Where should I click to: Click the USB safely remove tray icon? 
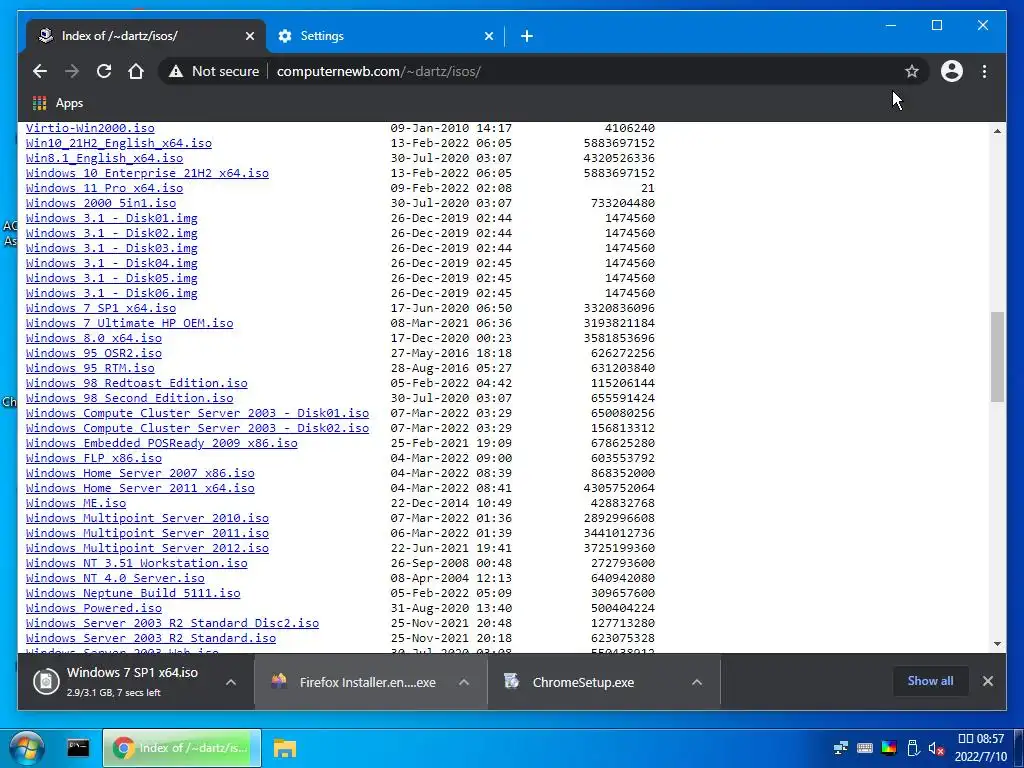[x=914, y=748]
